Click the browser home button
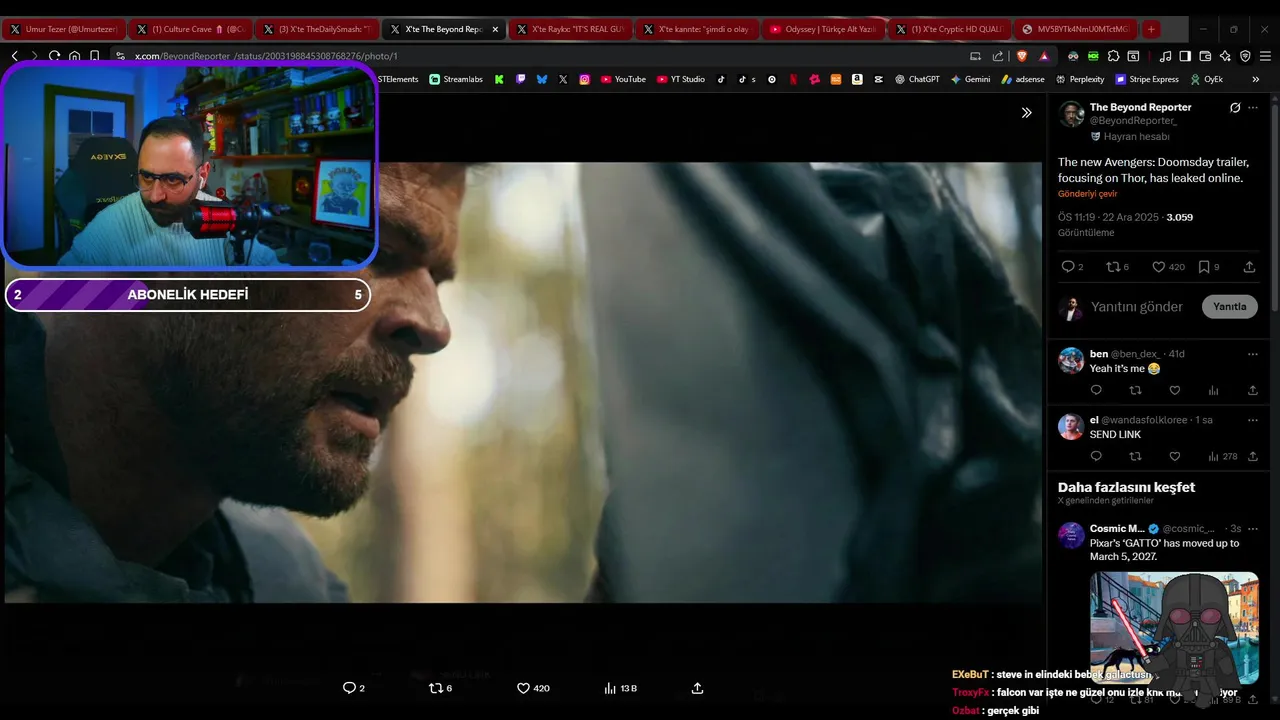The width and height of the screenshot is (1280, 720). coord(74,56)
